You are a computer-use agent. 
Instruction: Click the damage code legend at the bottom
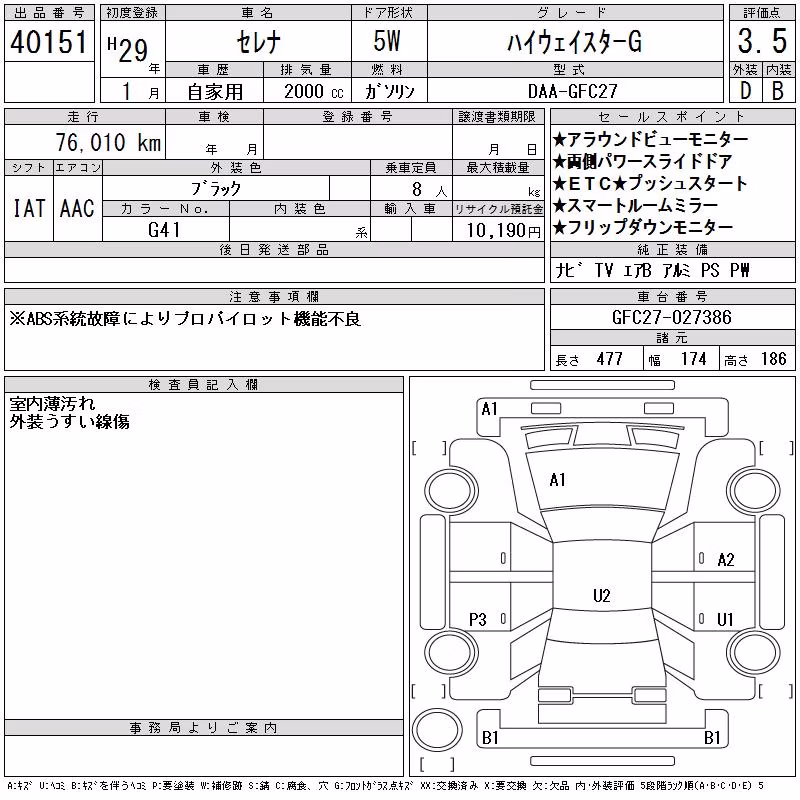tap(386, 786)
